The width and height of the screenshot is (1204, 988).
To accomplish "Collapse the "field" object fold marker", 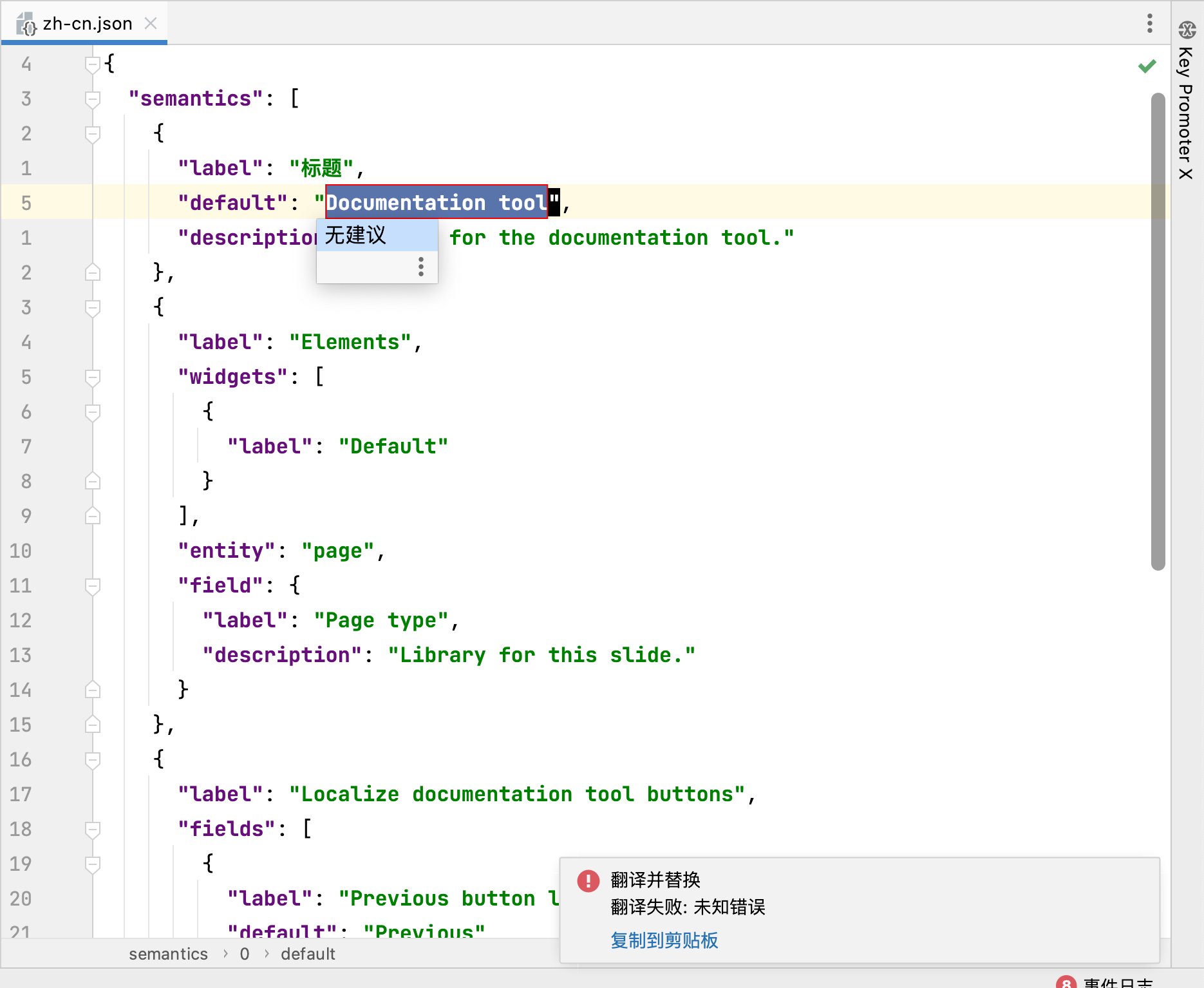I will (93, 586).
